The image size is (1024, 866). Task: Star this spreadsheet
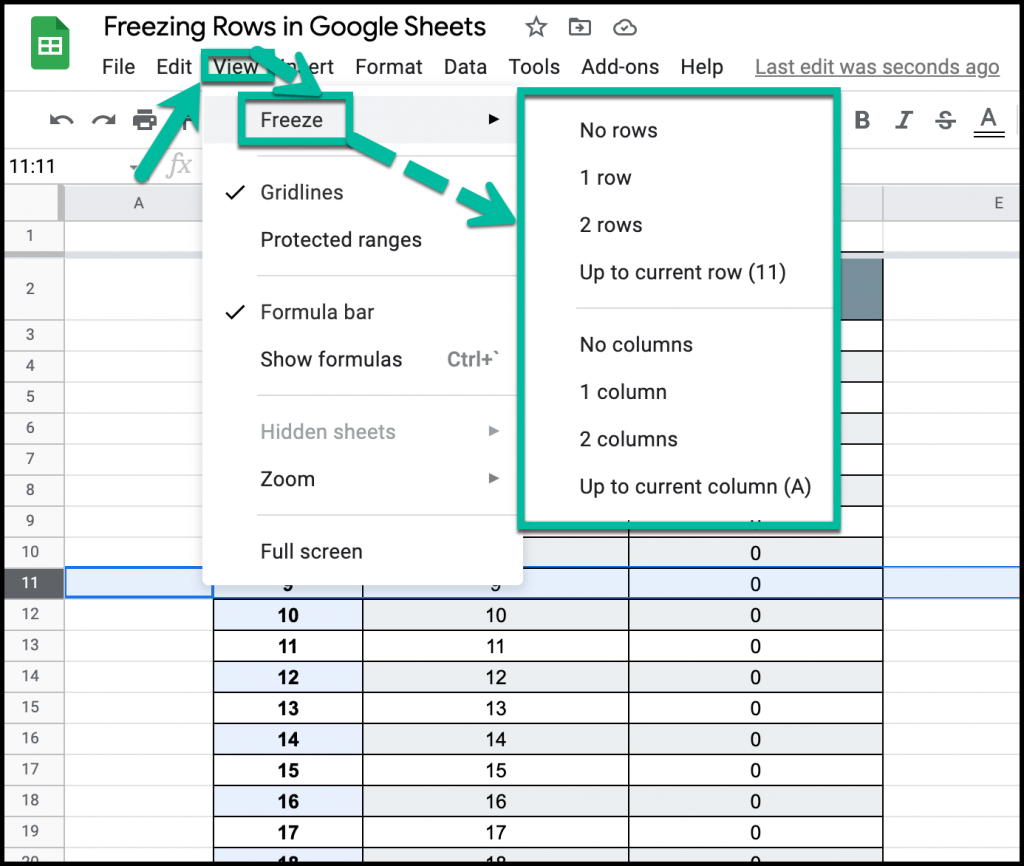[536, 28]
